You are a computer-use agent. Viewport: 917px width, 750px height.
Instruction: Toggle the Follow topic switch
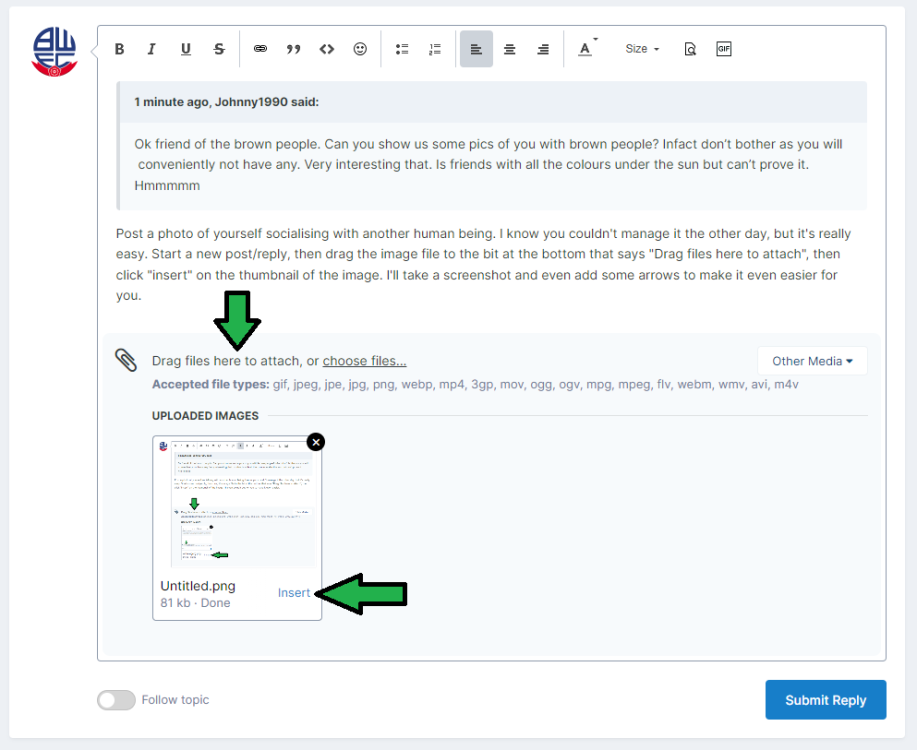click(x=116, y=700)
